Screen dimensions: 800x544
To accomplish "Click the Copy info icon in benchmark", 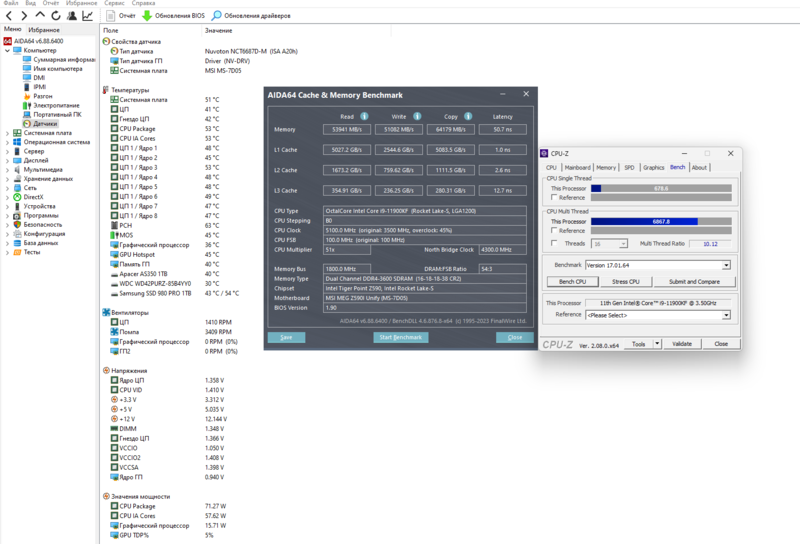I will [468, 116].
